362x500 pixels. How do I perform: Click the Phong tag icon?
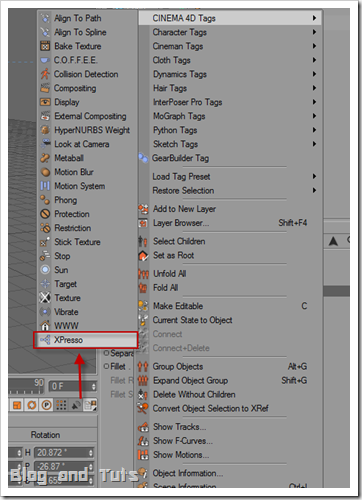pyautogui.click(x=45, y=200)
